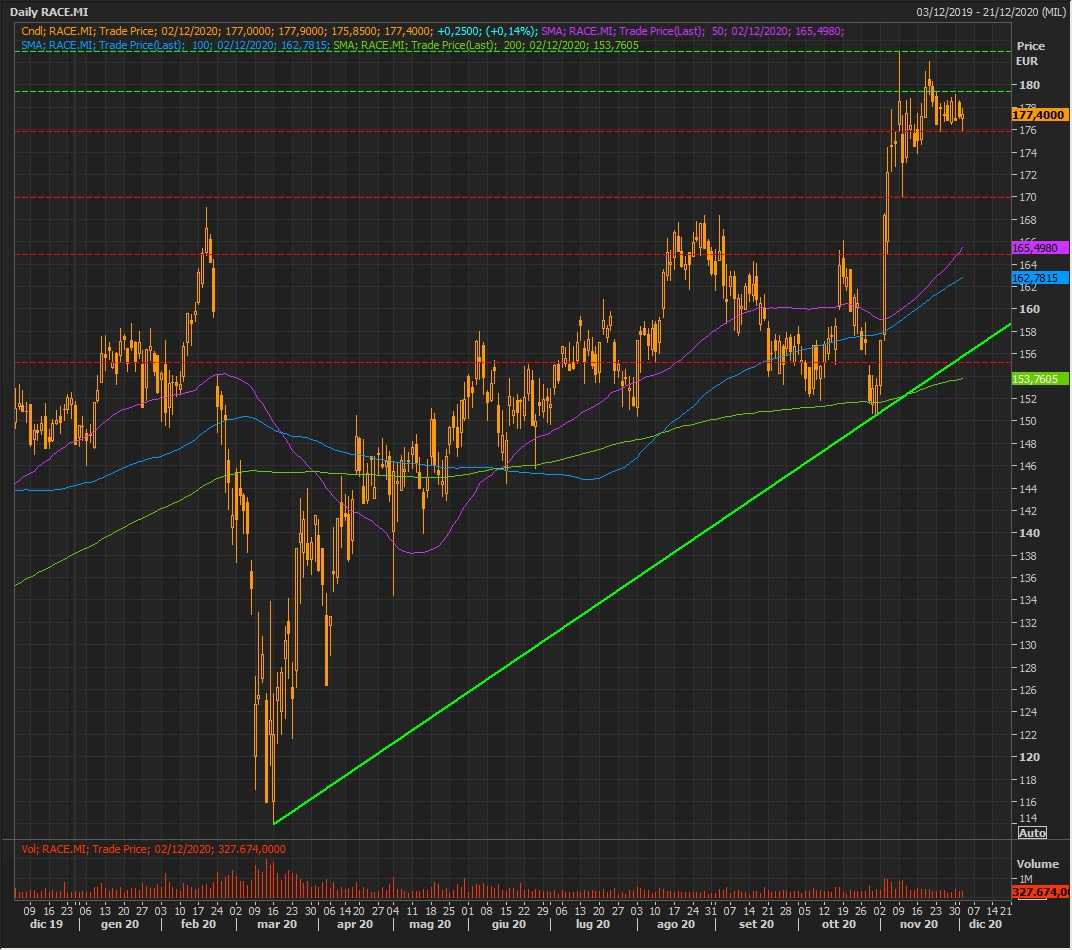Click the orange 177,4000 last price tag

point(1039,115)
